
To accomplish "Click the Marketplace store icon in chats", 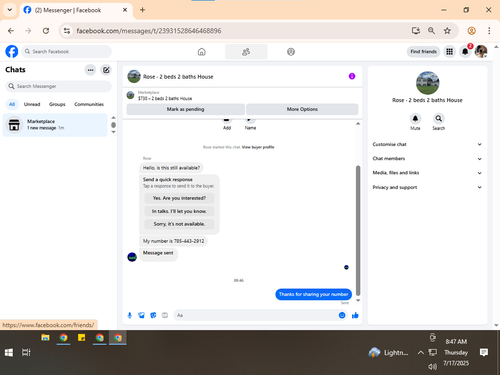I will tap(14, 125).
